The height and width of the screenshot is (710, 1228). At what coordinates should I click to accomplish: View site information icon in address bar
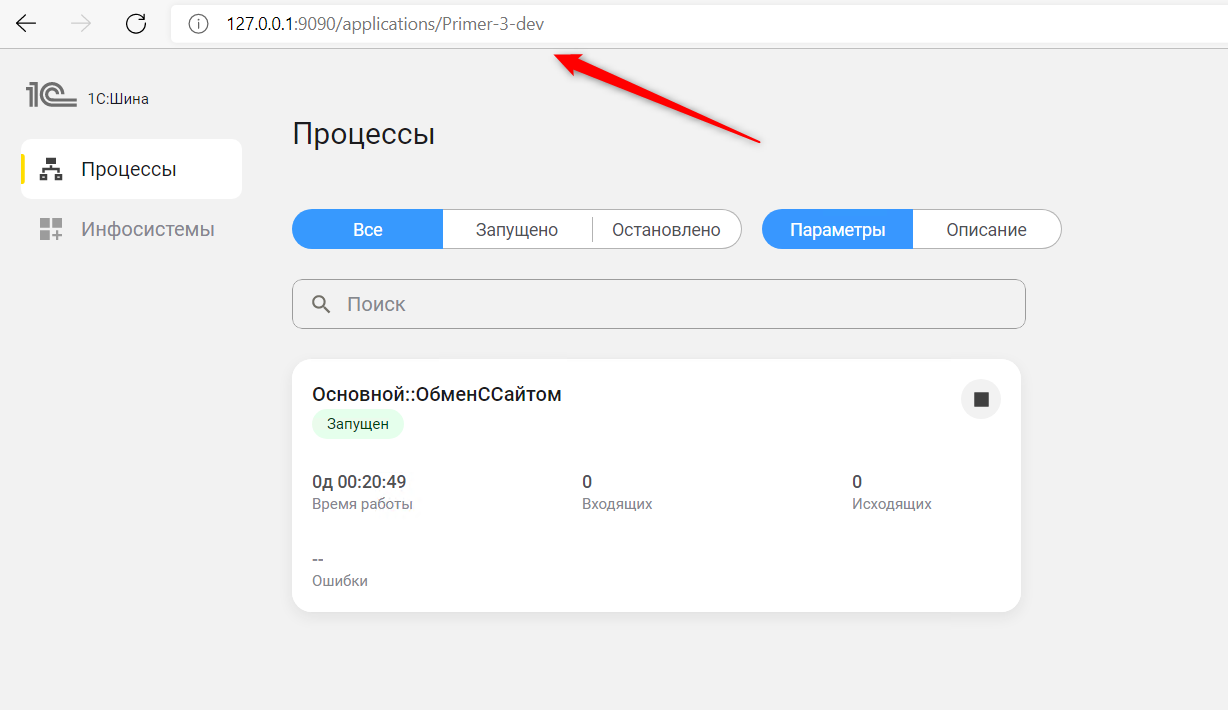(x=198, y=24)
